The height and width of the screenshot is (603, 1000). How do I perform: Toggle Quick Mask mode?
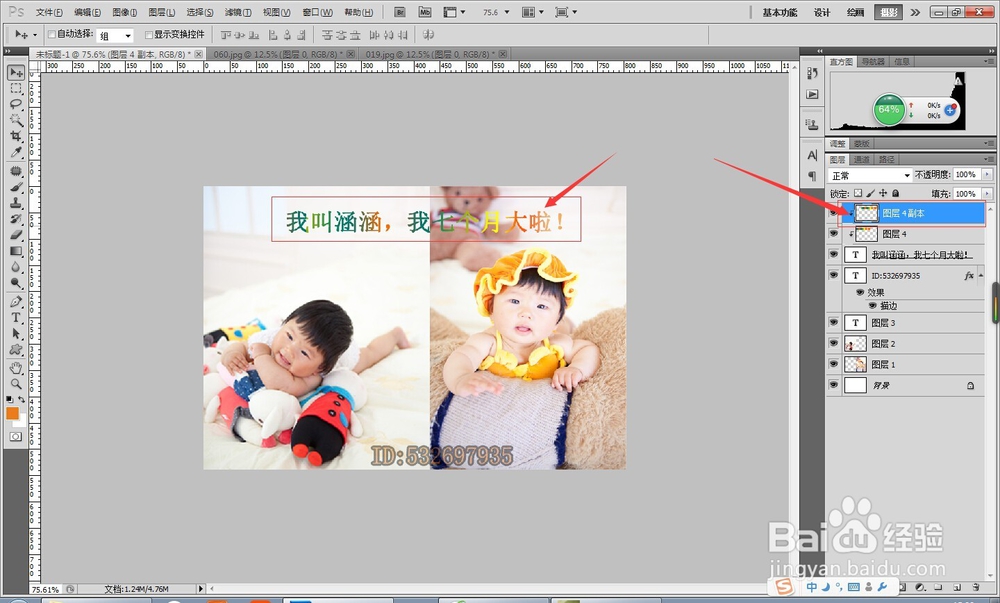pyautogui.click(x=16, y=437)
